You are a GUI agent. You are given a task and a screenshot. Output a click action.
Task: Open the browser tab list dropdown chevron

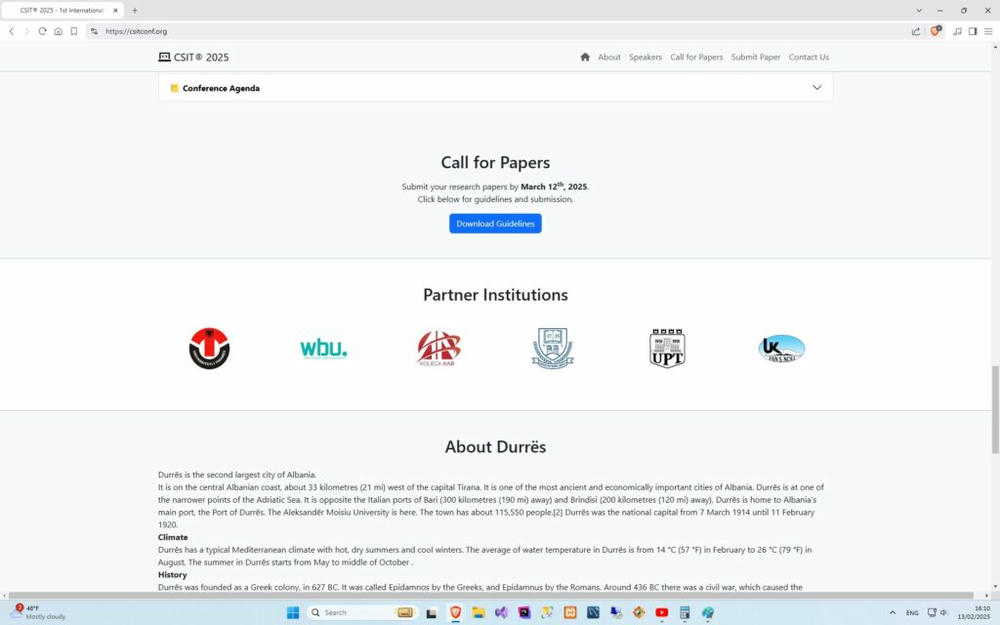click(x=919, y=10)
